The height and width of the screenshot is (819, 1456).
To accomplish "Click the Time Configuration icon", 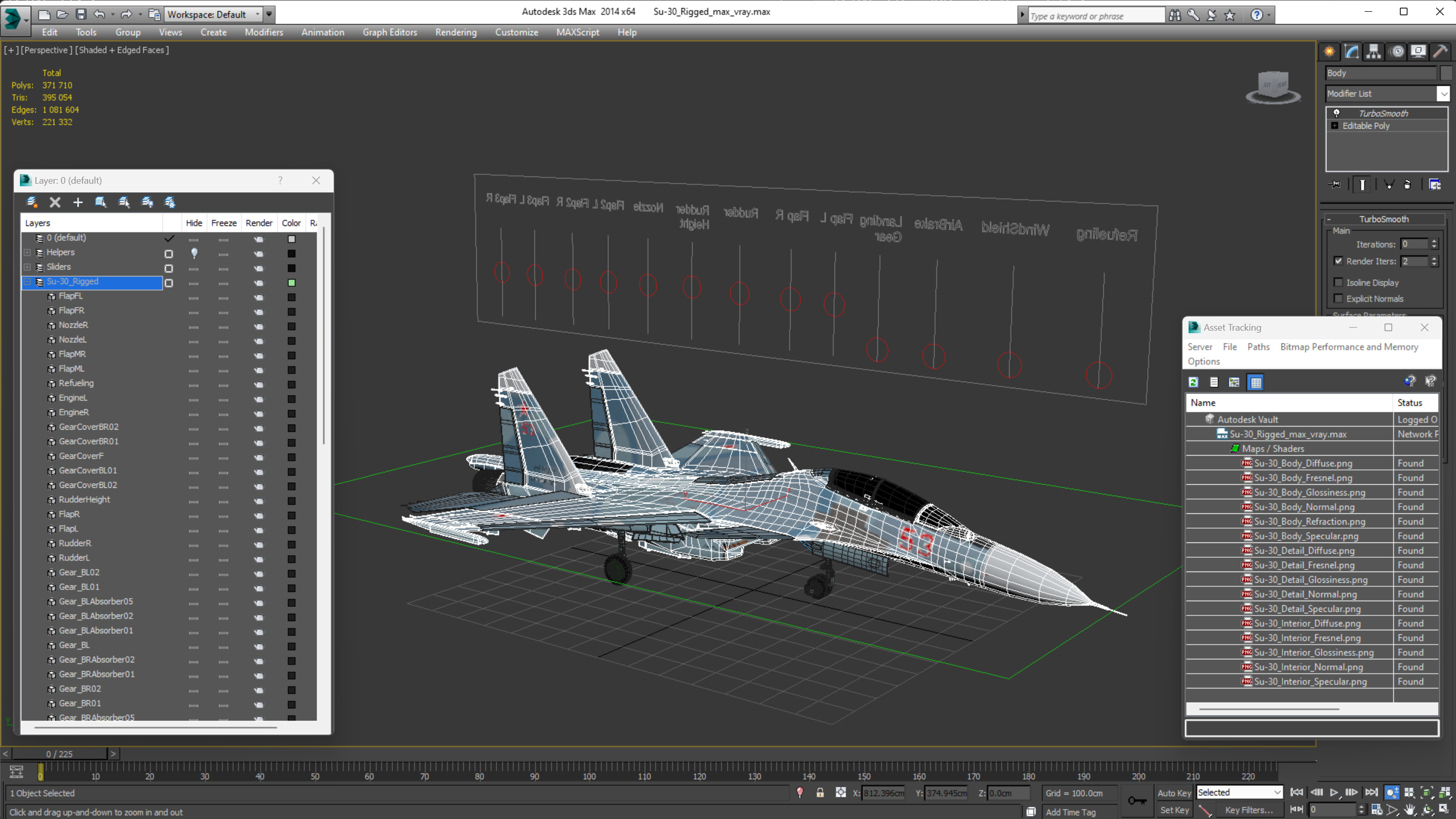I will [x=1377, y=809].
